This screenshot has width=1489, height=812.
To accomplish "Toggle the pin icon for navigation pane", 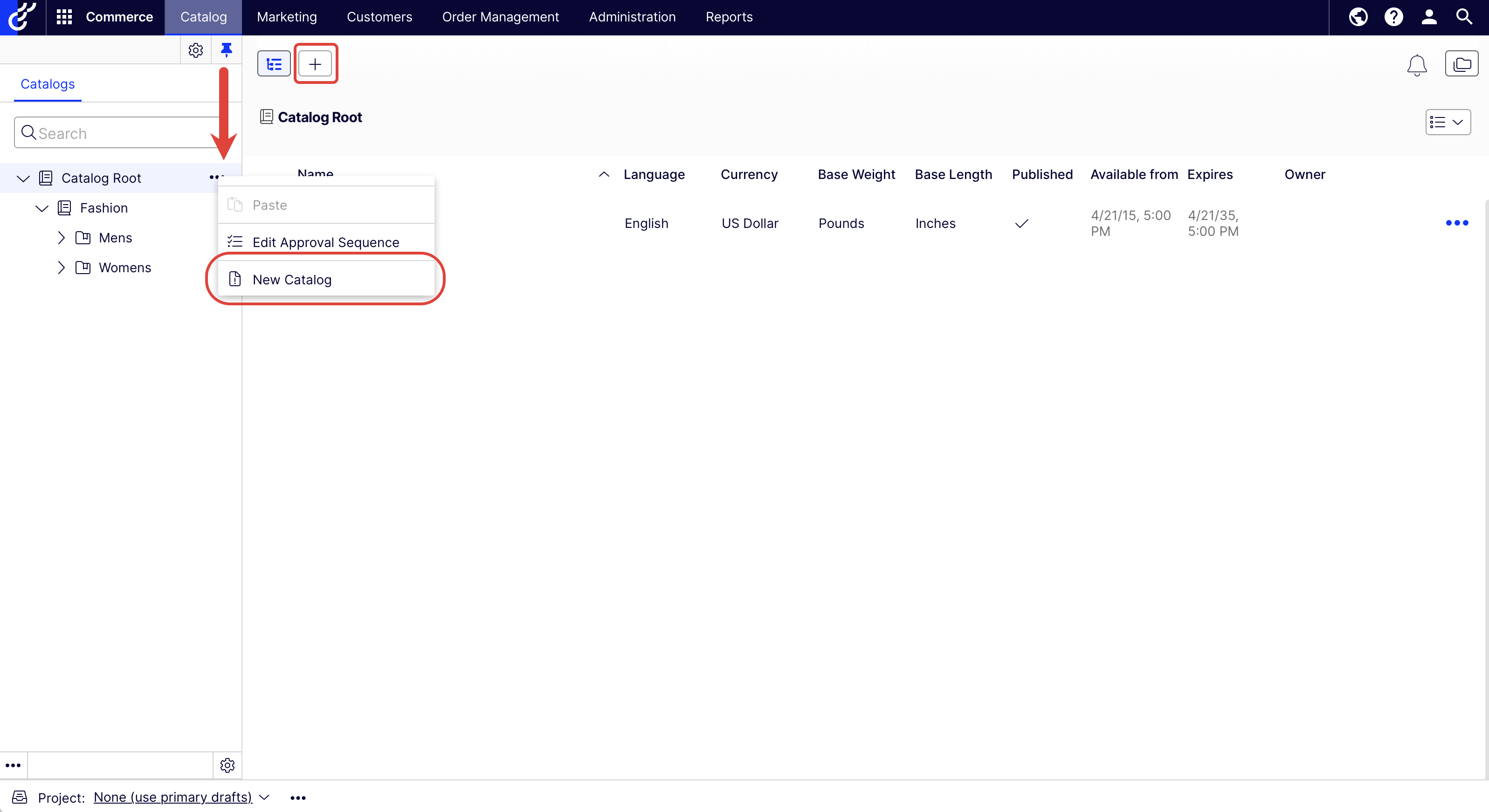I will (227, 50).
